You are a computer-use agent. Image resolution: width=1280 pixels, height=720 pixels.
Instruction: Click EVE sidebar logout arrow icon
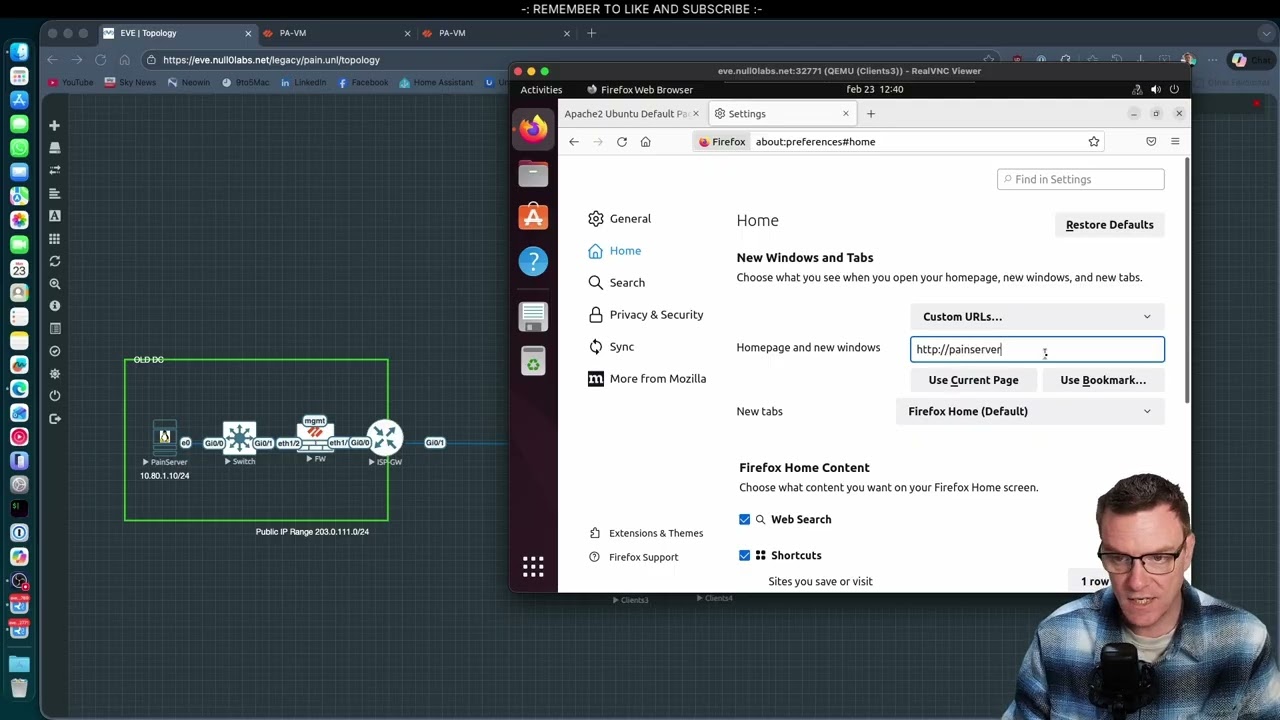click(x=55, y=418)
